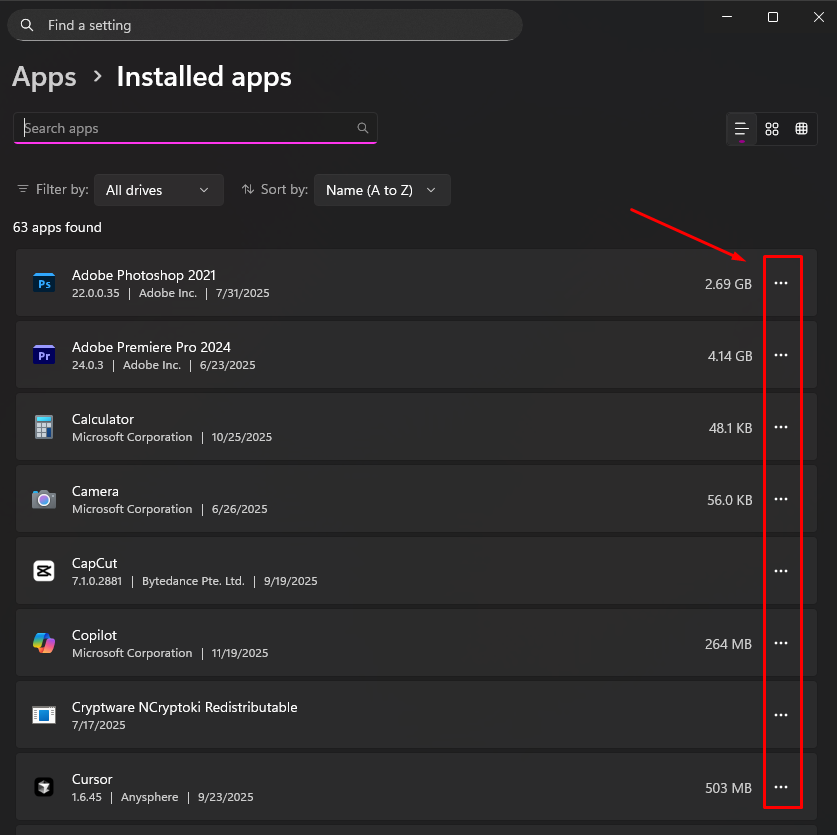Open more options for Adobe Premiere Pro 2024
Viewport: 837px width, 835px height.
click(781, 355)
